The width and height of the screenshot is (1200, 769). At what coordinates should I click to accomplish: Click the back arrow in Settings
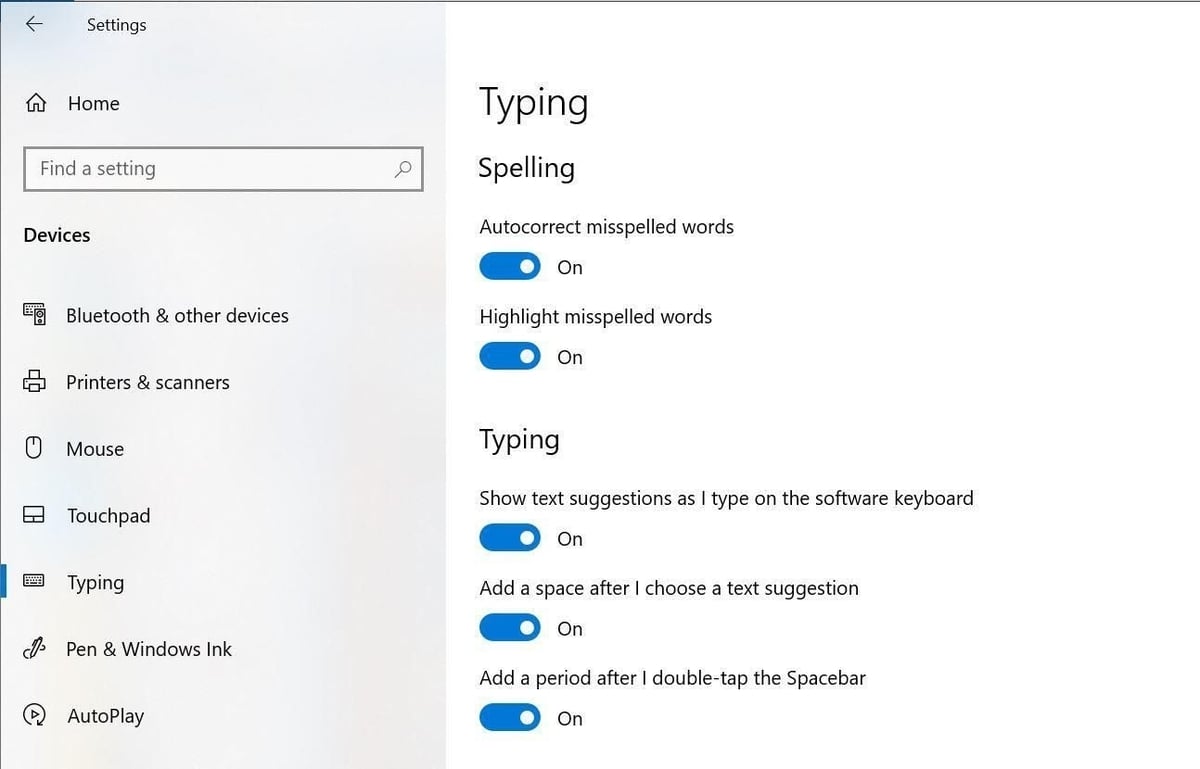tap(34, 24)
